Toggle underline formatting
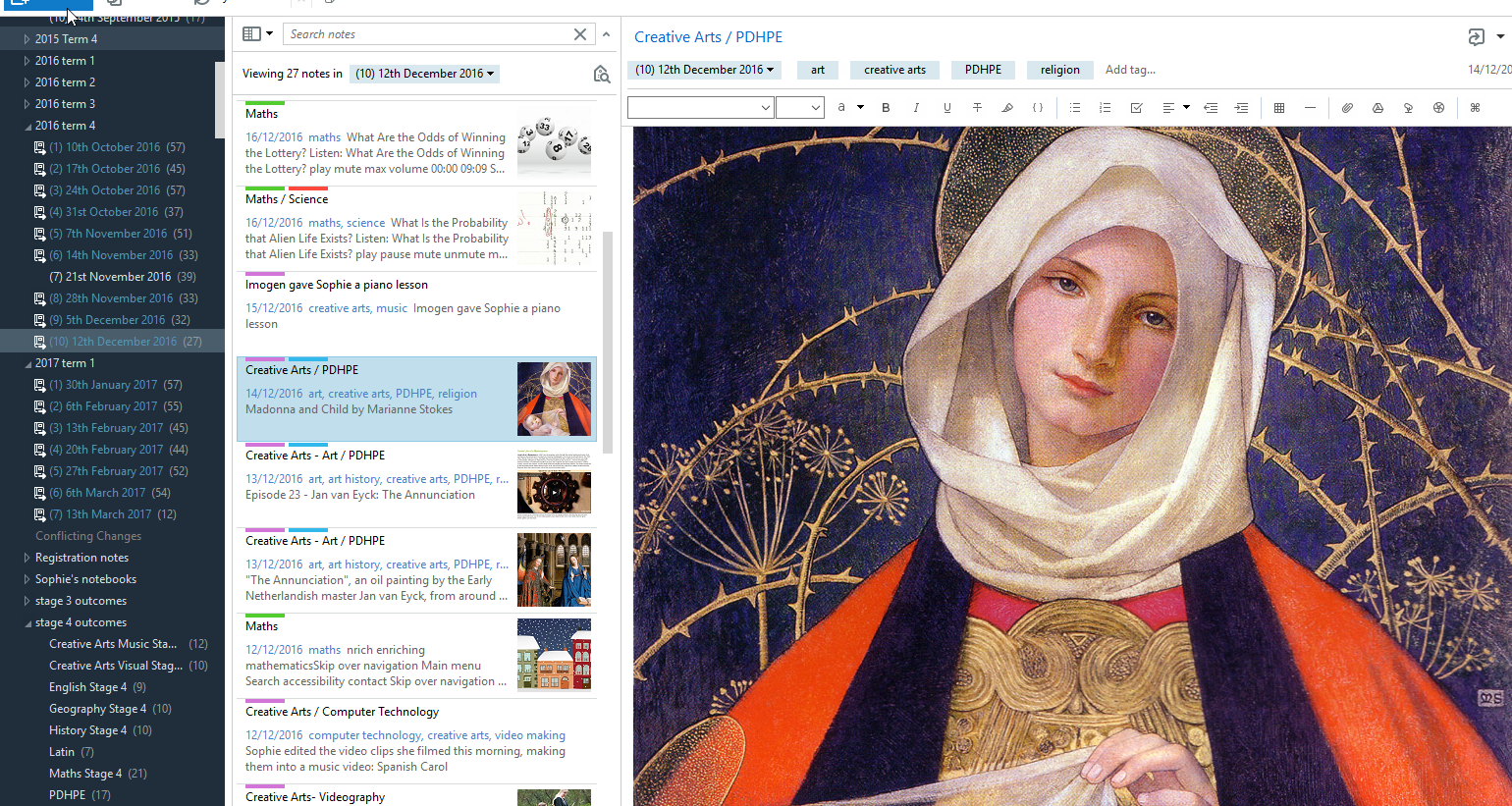The width and height of the screenshot is (1512, 806). click(x=946, y=108)
